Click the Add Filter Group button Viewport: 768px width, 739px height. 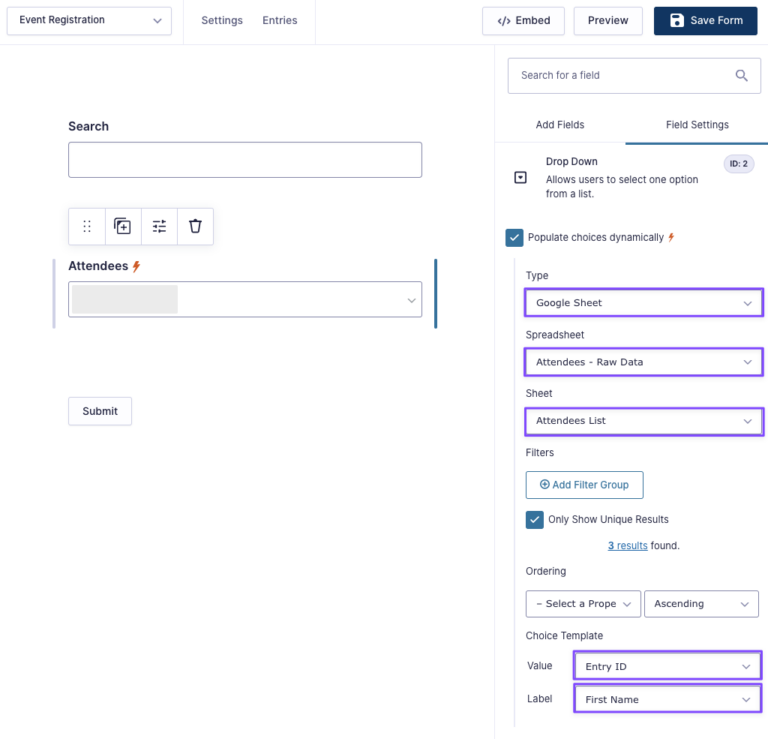(x=584, y=485)
